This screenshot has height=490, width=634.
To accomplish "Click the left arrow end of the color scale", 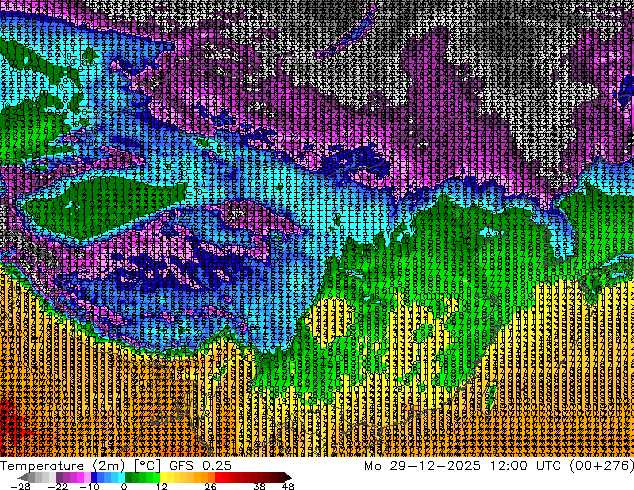I will coord(23,477).
